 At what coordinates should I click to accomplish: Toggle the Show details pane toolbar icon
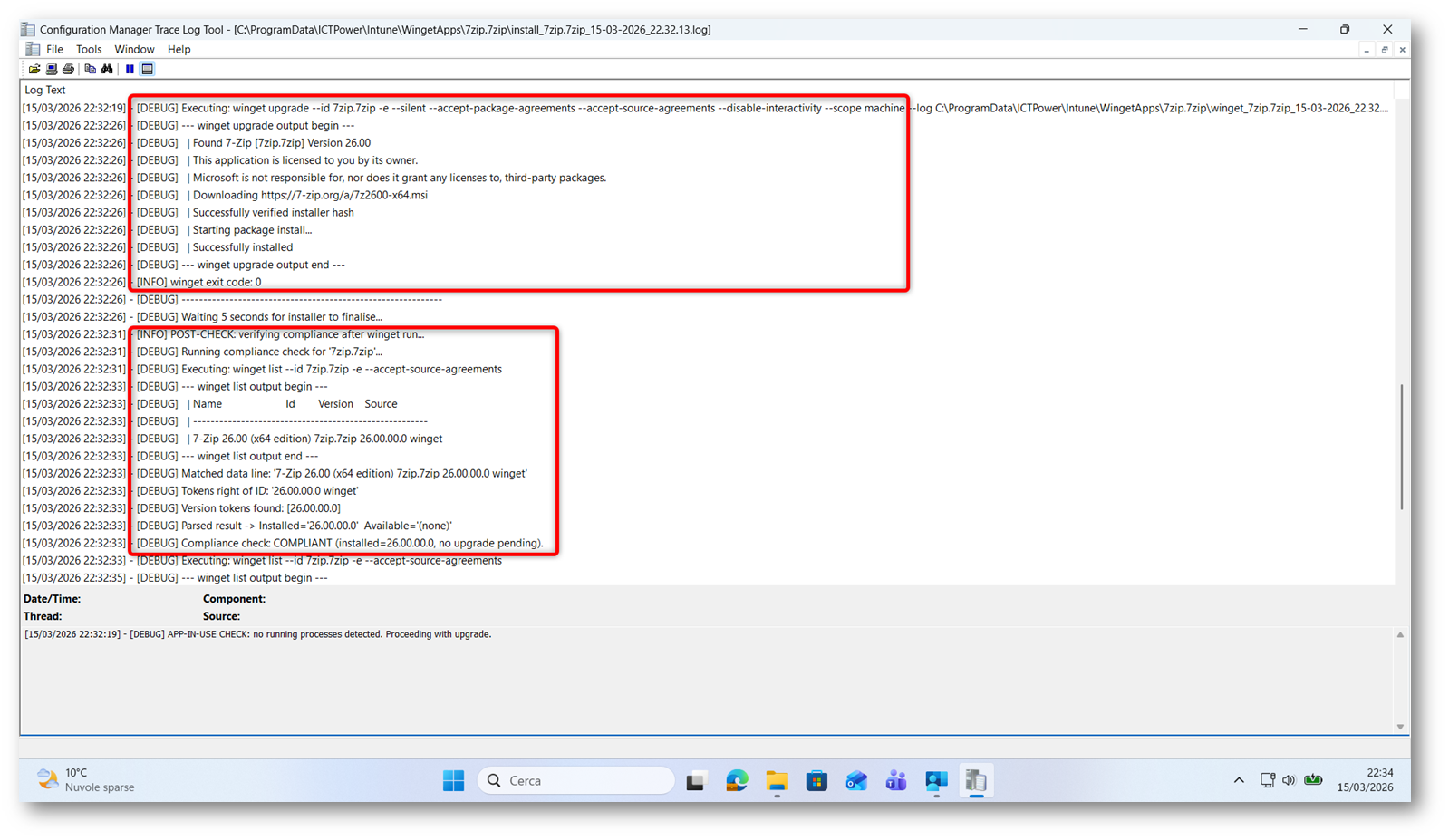pos(147,69)
